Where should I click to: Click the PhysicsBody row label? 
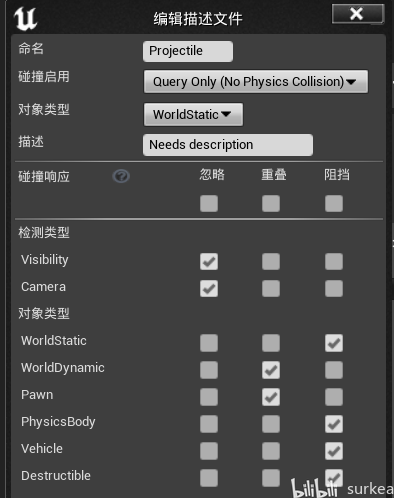coord(58,422)
